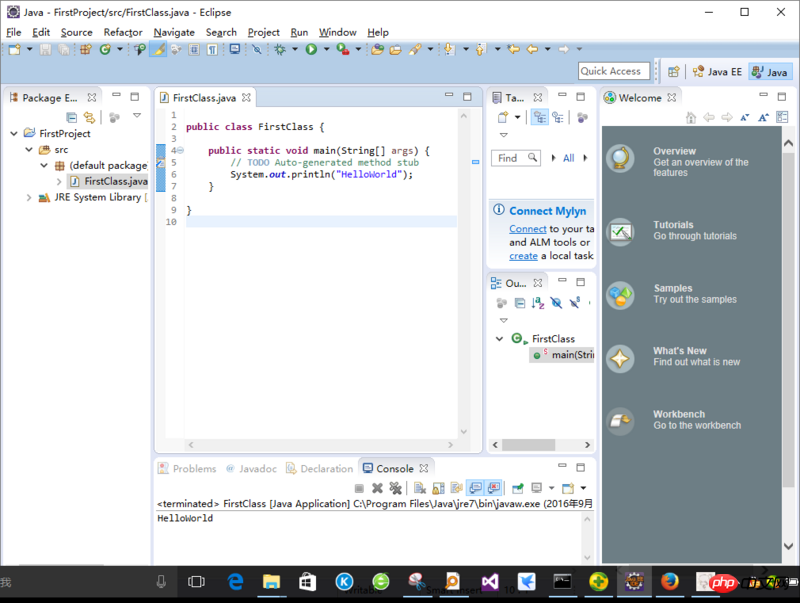
Task: Click the green Run button in toolbar
Action: (311, 49)
